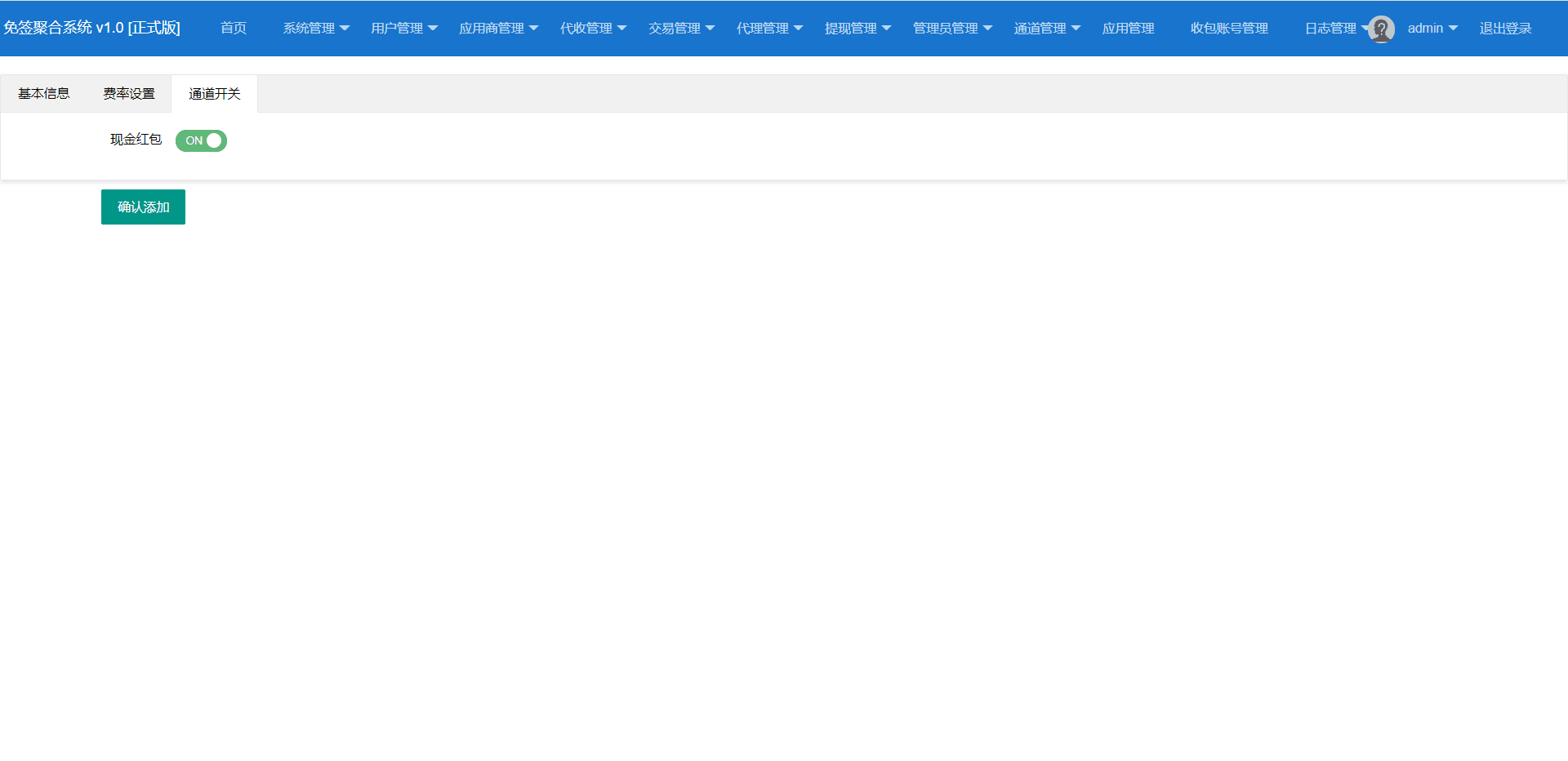Click the admin avatar icon

click(x=1381, y=29)
